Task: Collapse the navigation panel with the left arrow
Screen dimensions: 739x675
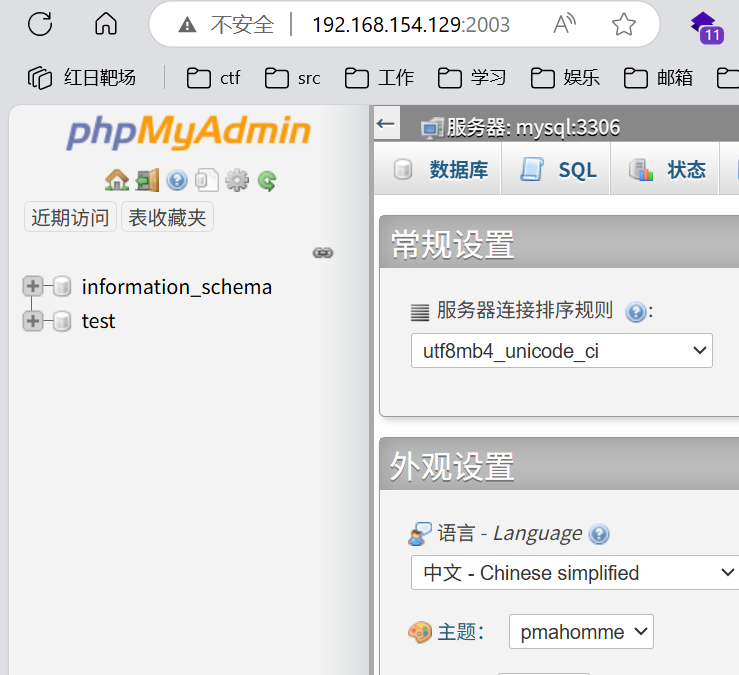Action: [x=386, y=123]
